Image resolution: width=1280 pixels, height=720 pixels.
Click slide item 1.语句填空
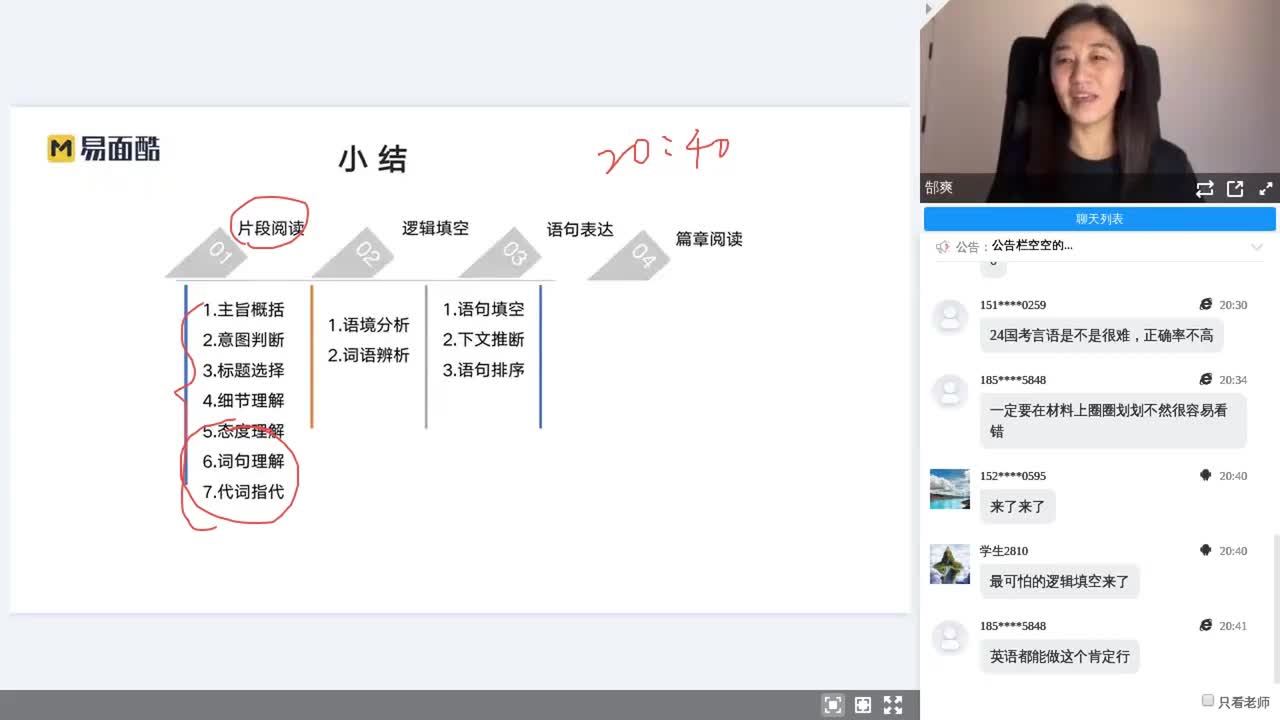(484, 310)
